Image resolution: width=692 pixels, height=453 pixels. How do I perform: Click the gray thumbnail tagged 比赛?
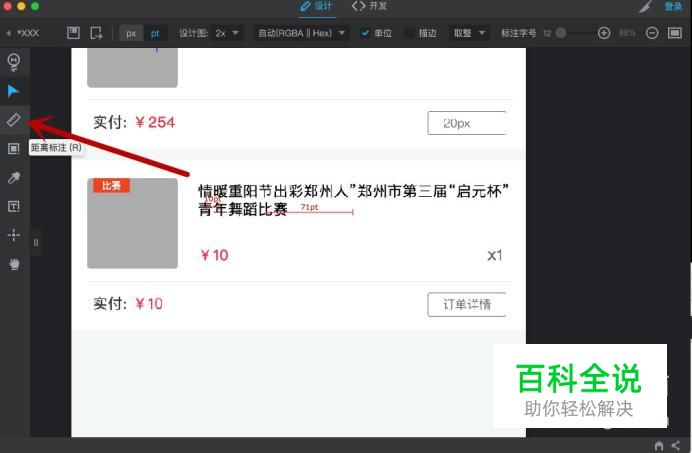[132, 223]
